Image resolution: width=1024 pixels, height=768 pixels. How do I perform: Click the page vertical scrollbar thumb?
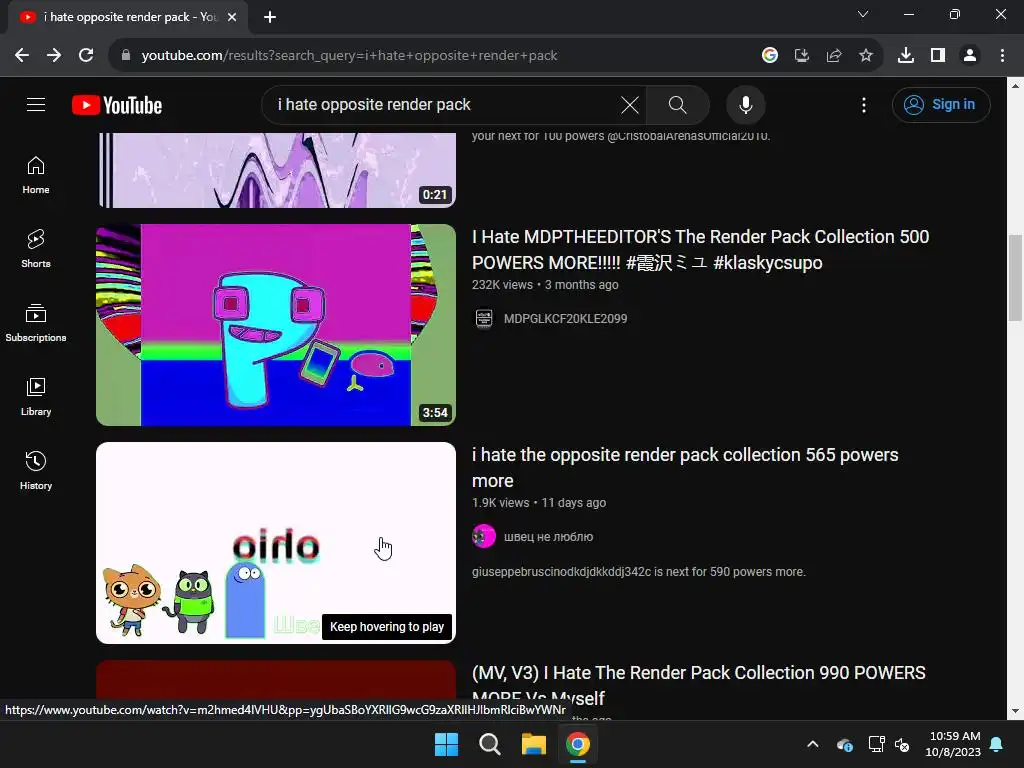click(x=1015, y=278)
